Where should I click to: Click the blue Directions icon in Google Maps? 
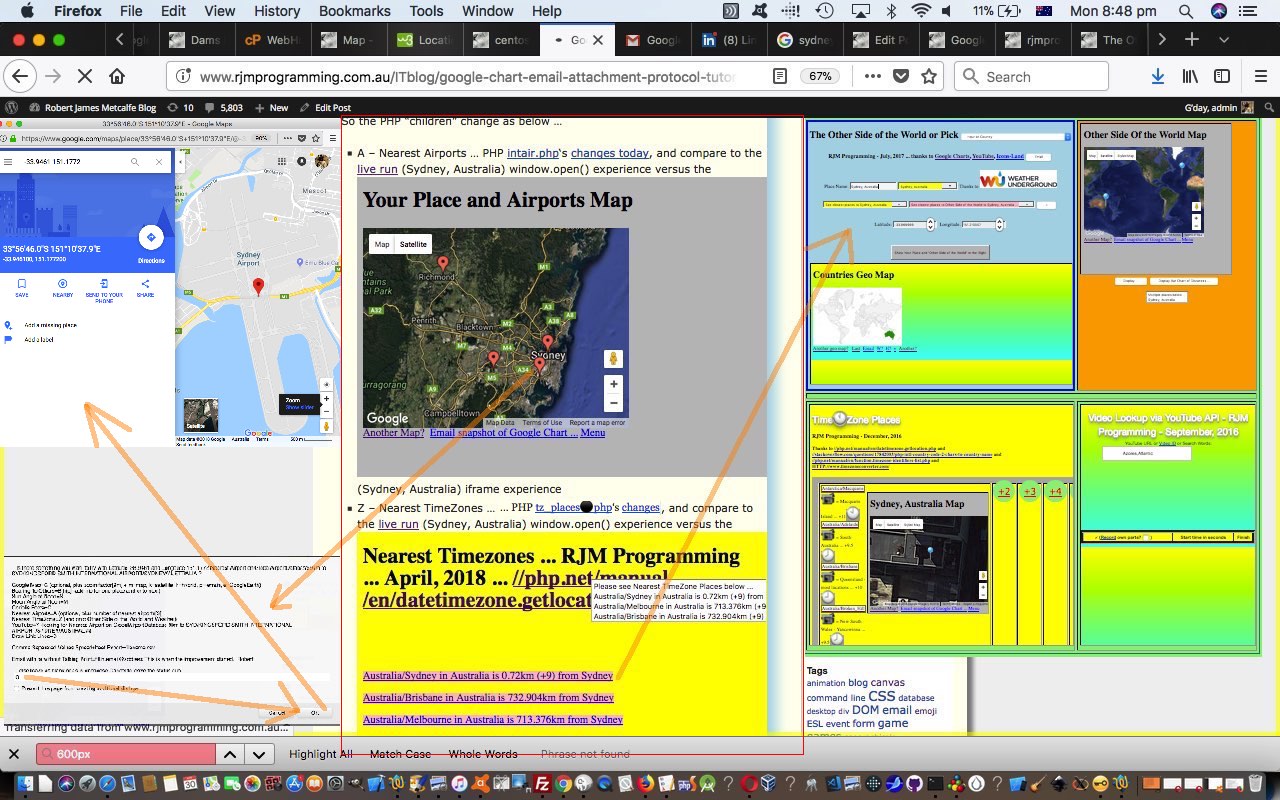click(151, 237)
